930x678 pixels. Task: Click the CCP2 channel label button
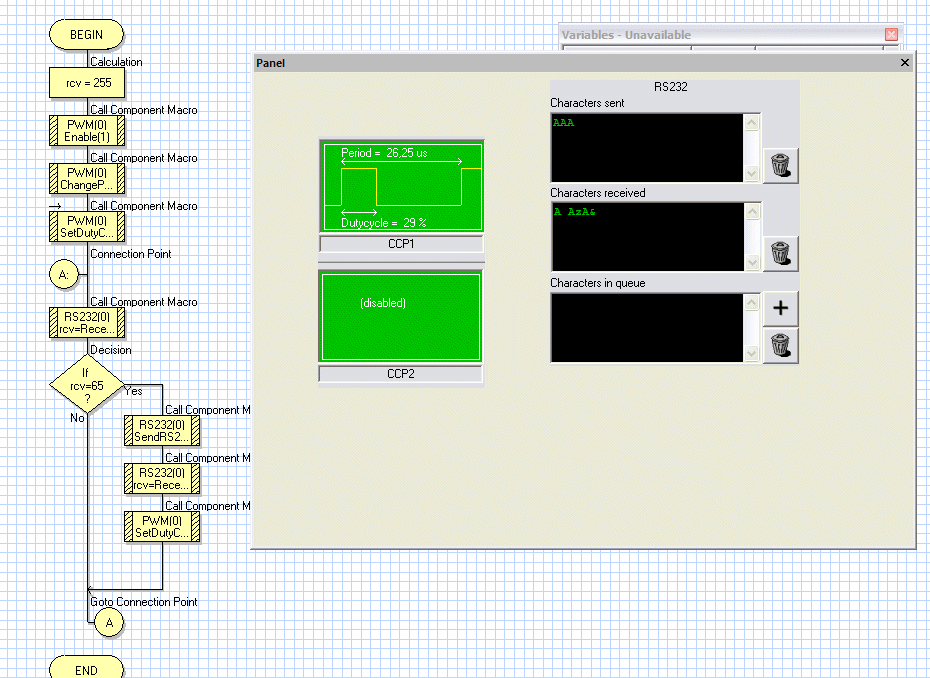(x=401, y=374)
